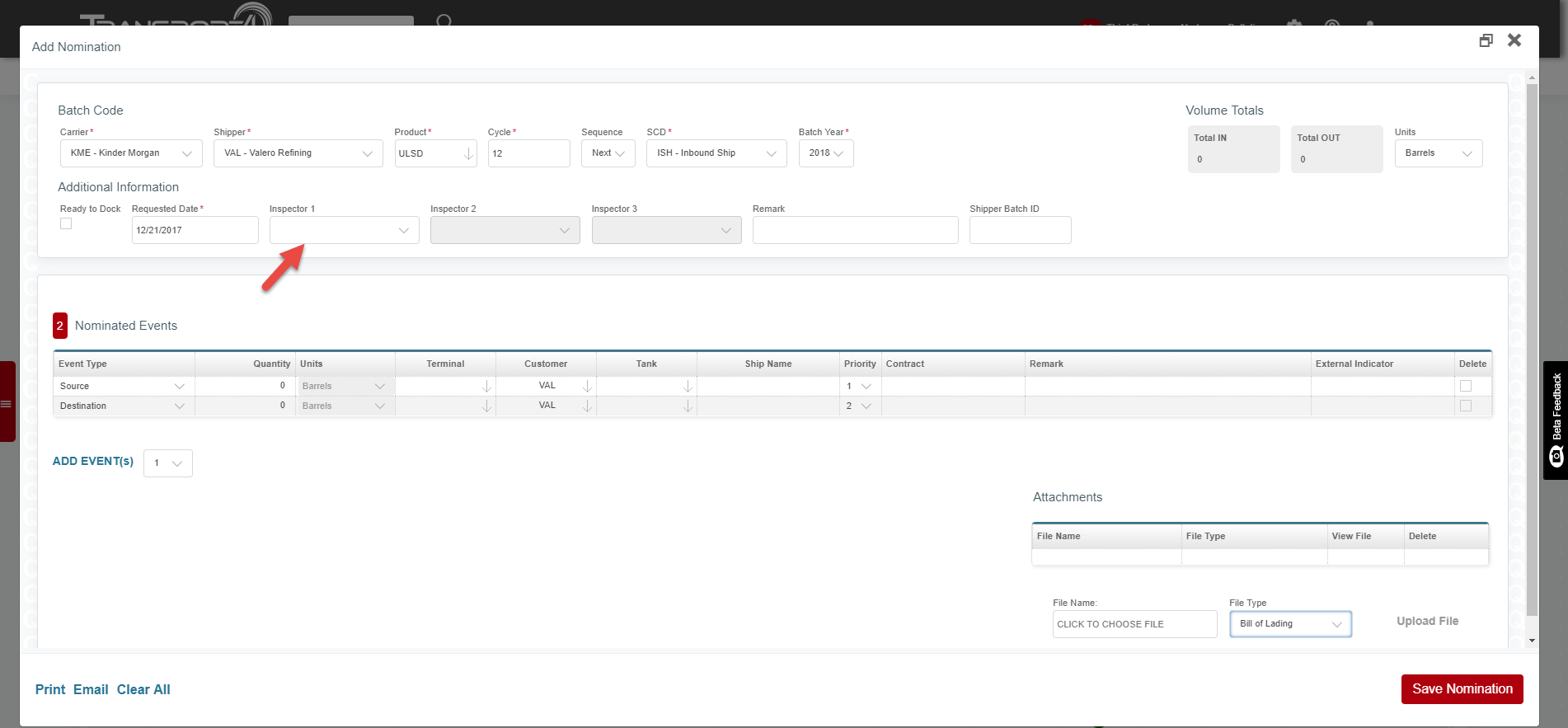Screen dimensions: 1568x728
Task: Click the red left side panel handle
Action: [7, 402]
